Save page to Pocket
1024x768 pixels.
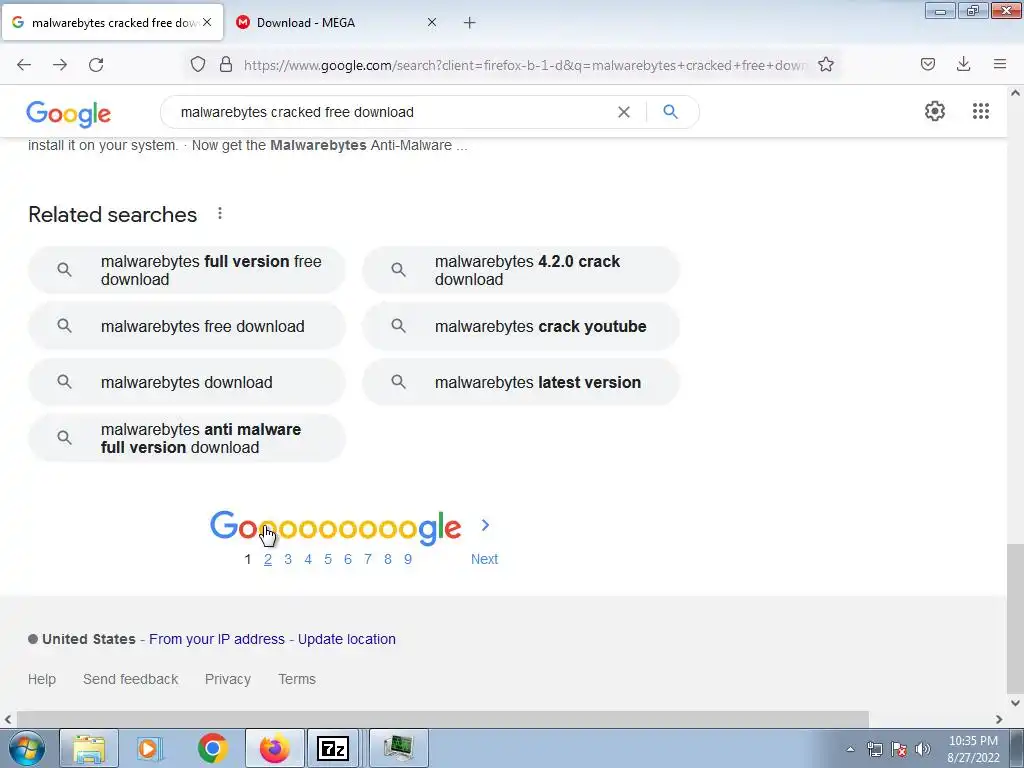pyautogui.click(x=927, y=64)
